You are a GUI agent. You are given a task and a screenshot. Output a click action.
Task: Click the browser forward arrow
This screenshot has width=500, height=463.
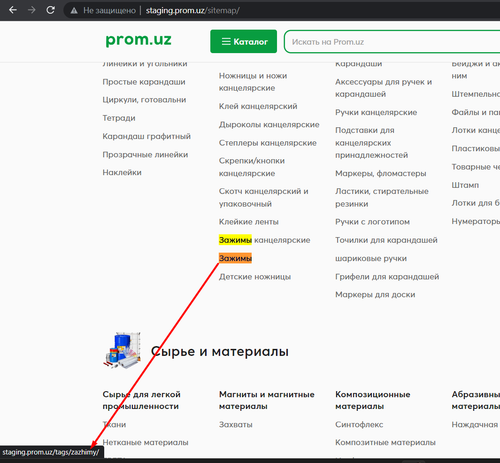coord(32,10)
